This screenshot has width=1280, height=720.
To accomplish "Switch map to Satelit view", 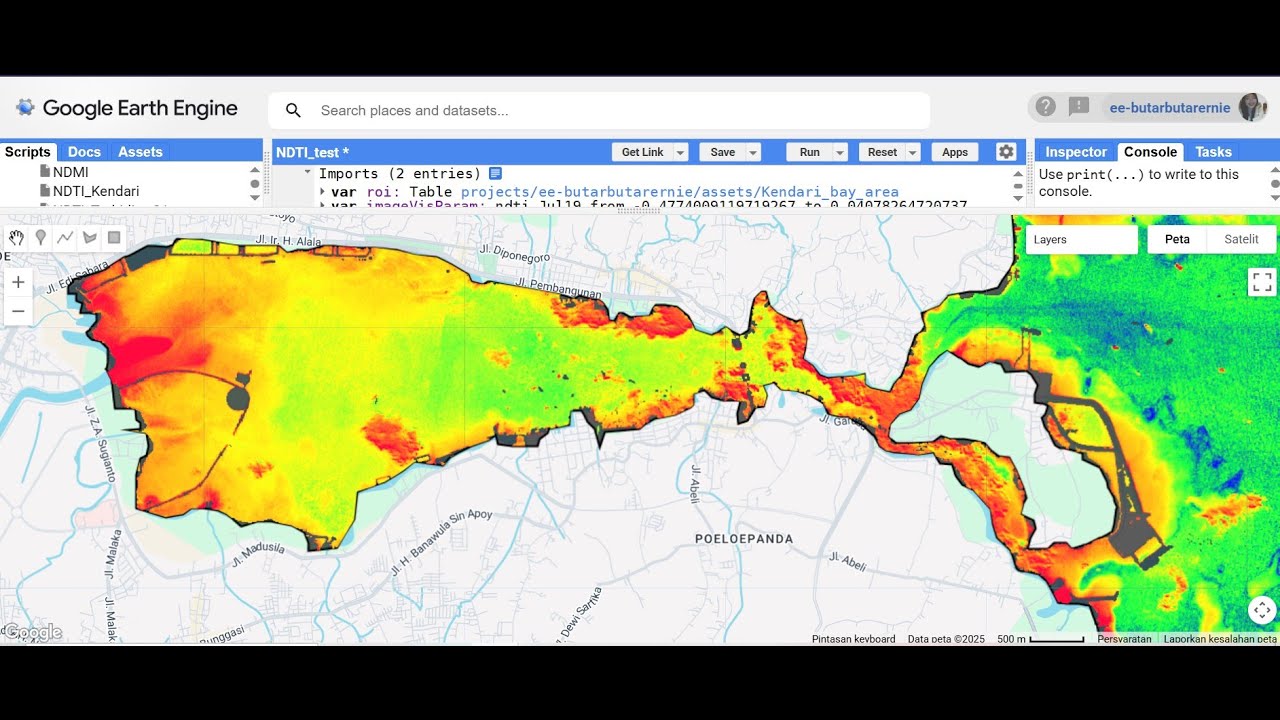I will point(1241,240).
